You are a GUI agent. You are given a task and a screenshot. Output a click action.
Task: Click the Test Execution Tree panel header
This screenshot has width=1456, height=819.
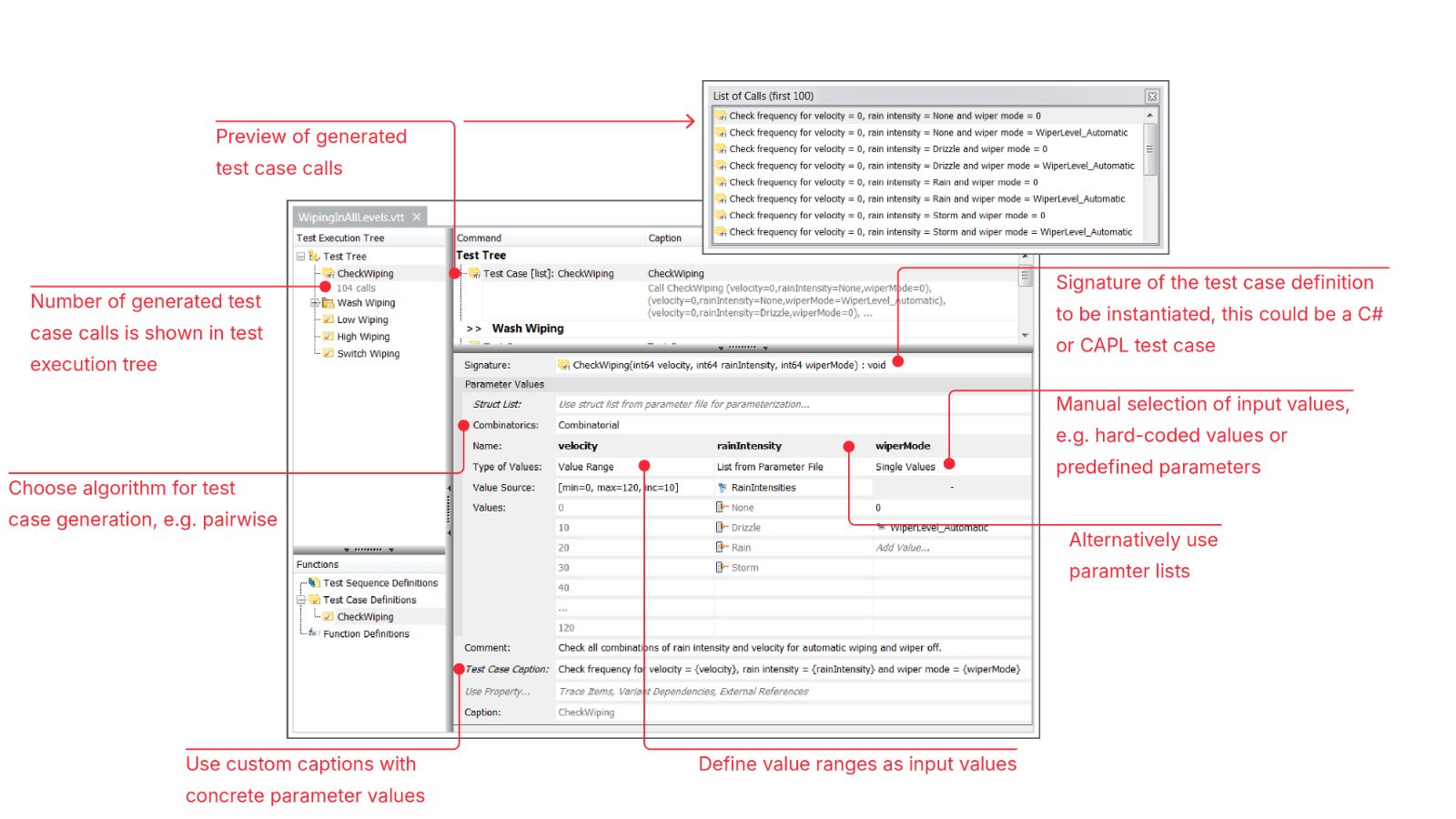[369, 238]
